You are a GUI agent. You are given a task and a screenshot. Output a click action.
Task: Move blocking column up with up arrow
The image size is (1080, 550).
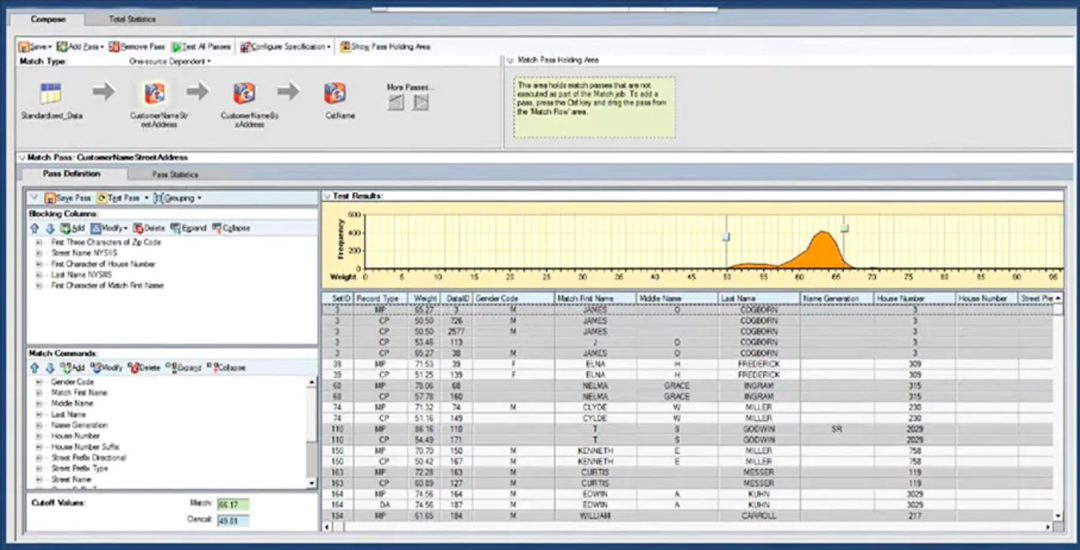[x=33, y=228]
